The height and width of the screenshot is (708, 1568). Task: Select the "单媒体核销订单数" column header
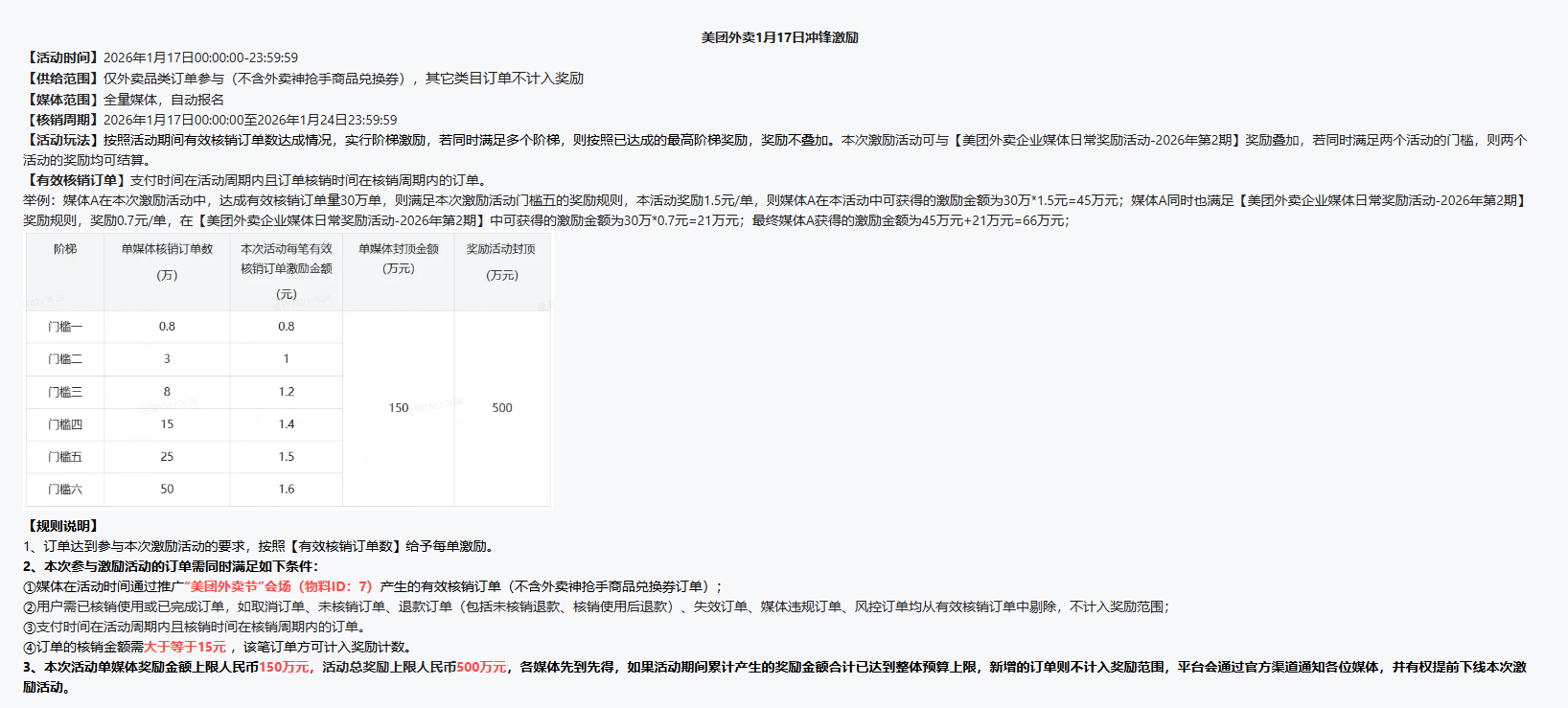pyautogui.click(x=167, y=249)
